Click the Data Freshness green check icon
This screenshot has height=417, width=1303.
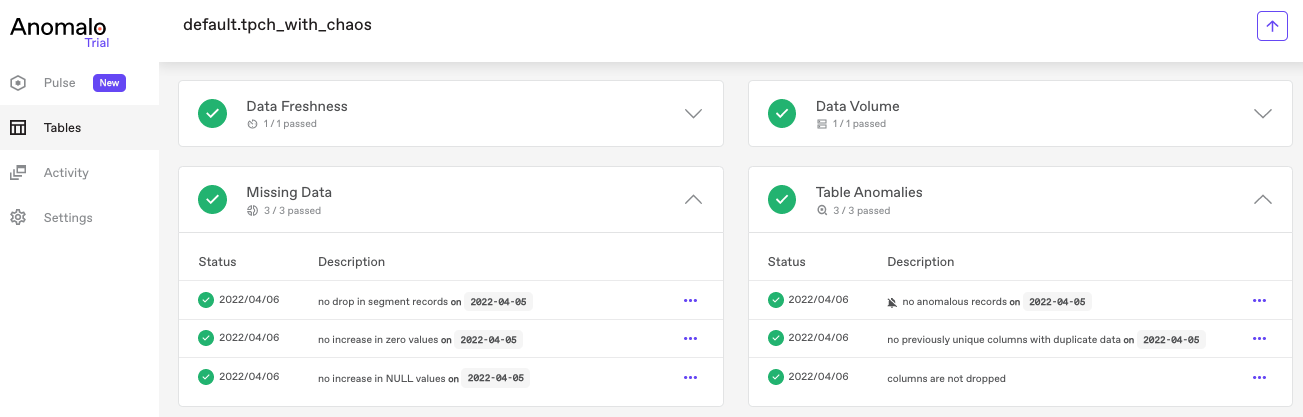[x=212, y=114]
